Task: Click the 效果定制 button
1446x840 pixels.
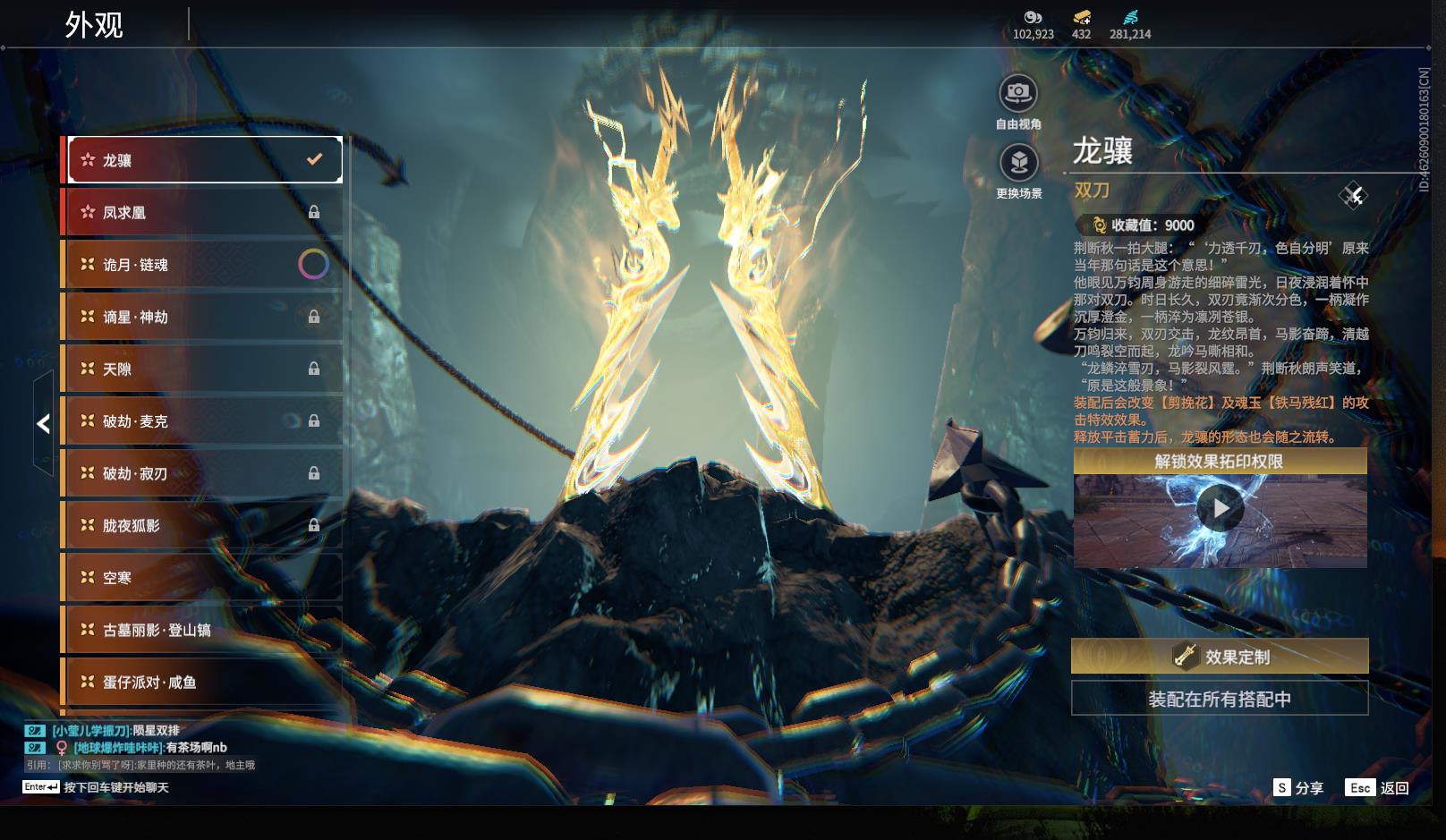Action: tap(1219, 657)
